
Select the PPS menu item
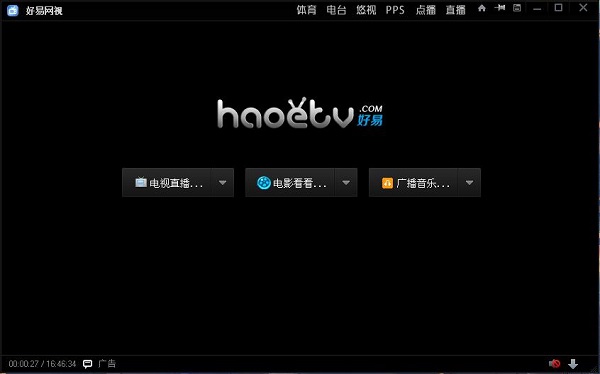pyautogui.click(x=395, y=10)
